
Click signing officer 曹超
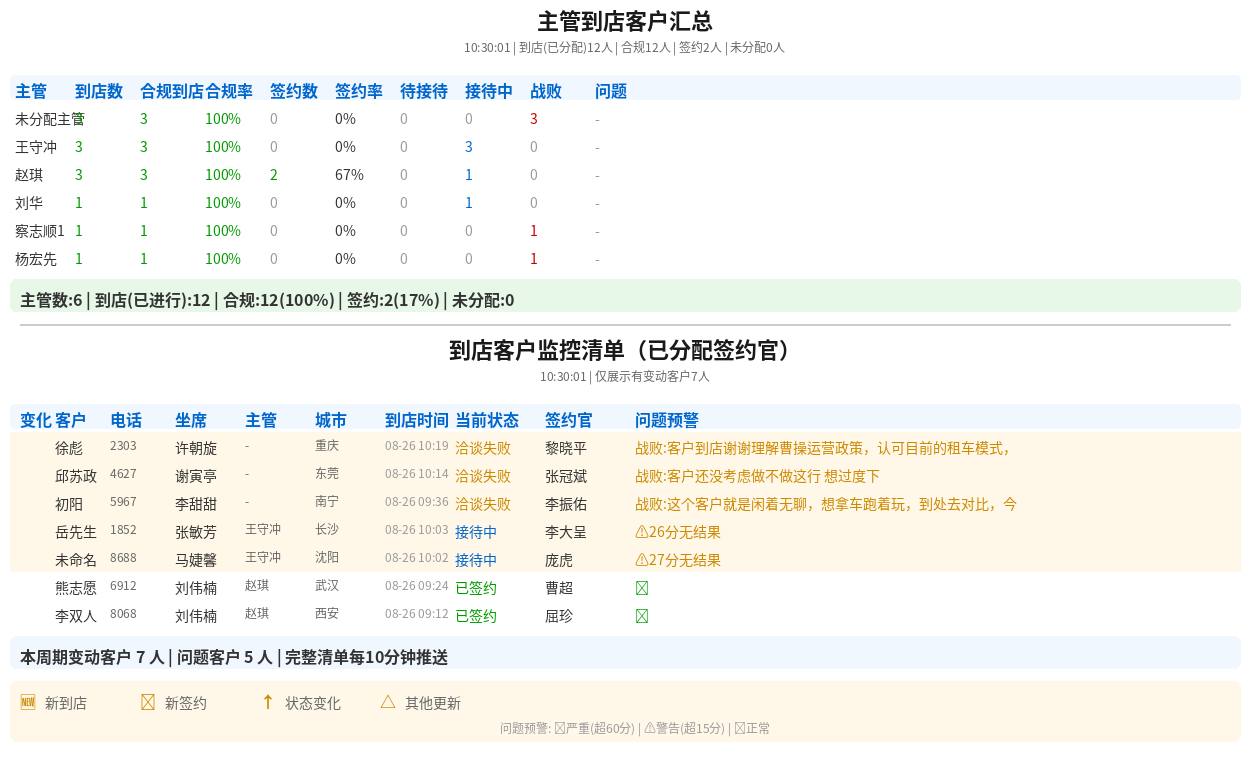(x=559, y=588)
